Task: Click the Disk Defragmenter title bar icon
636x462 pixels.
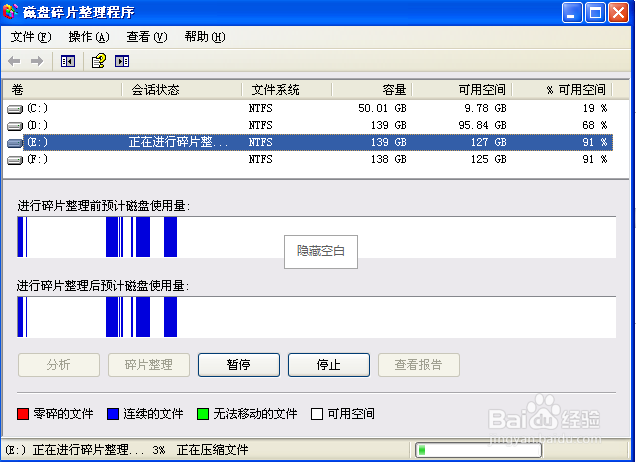Action: (x=11, y=12)
